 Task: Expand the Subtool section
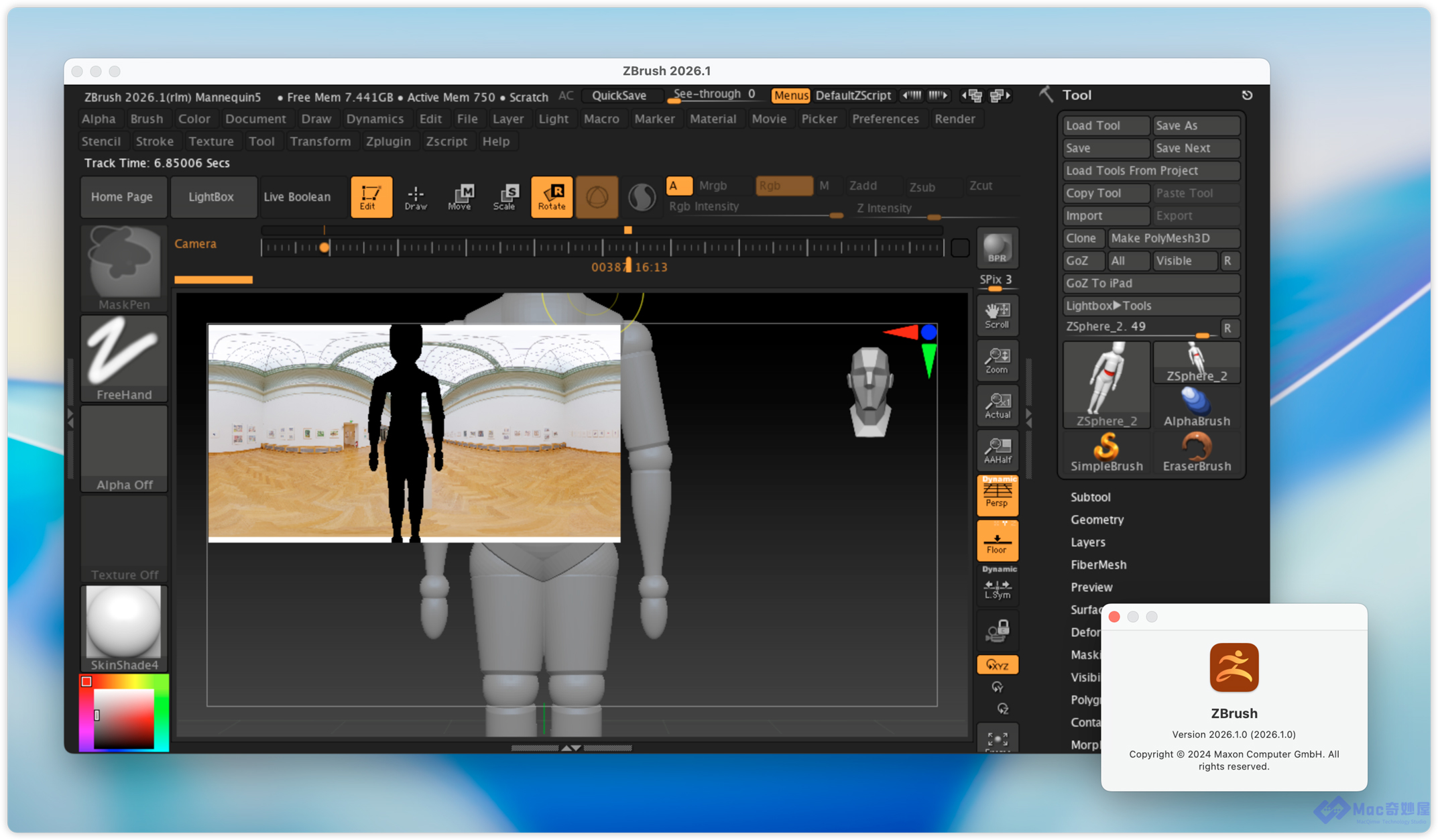pos(1090,497)
